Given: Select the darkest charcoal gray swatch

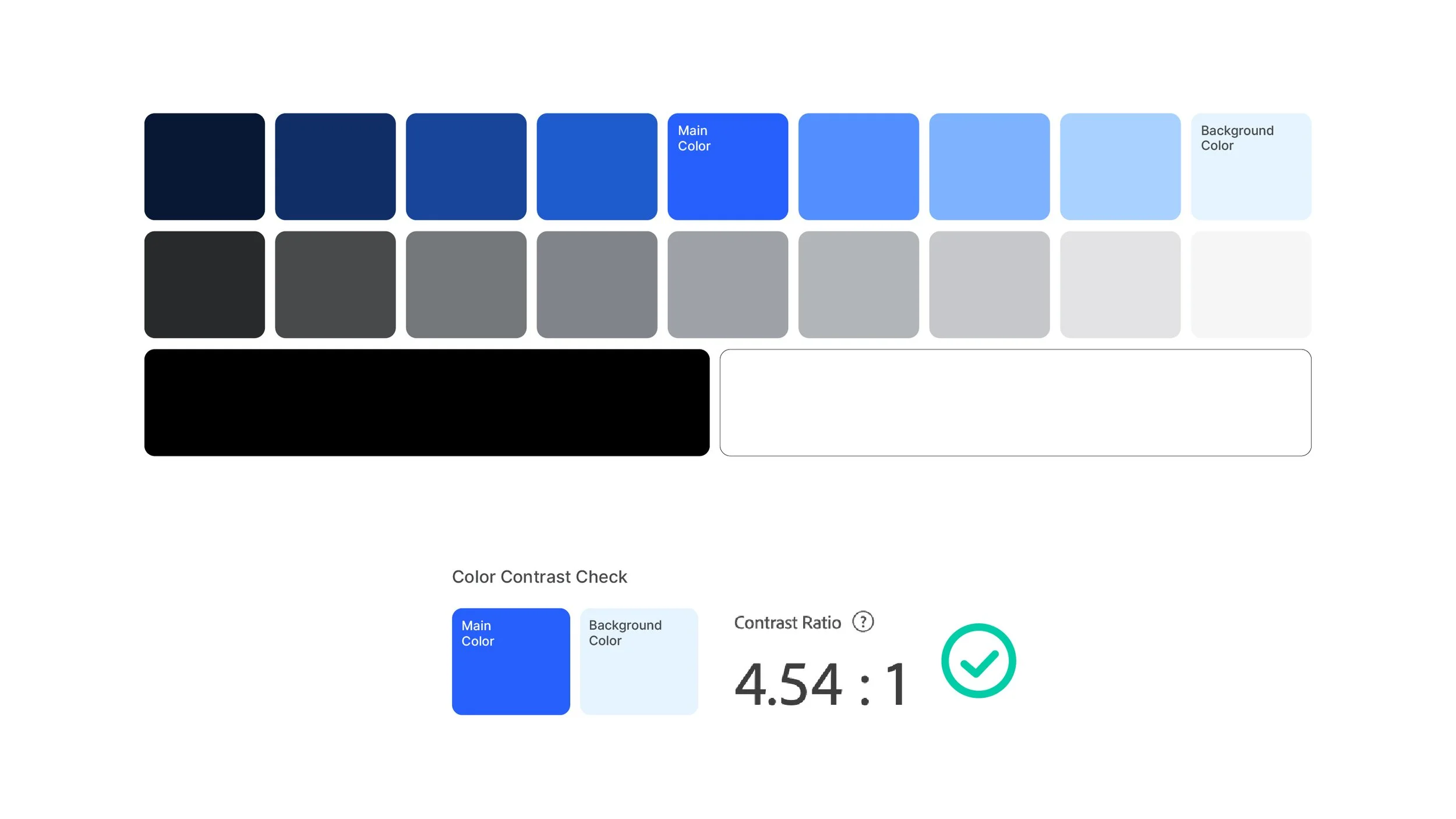Looking at the screenshot, I should click(x=204, y=284).
